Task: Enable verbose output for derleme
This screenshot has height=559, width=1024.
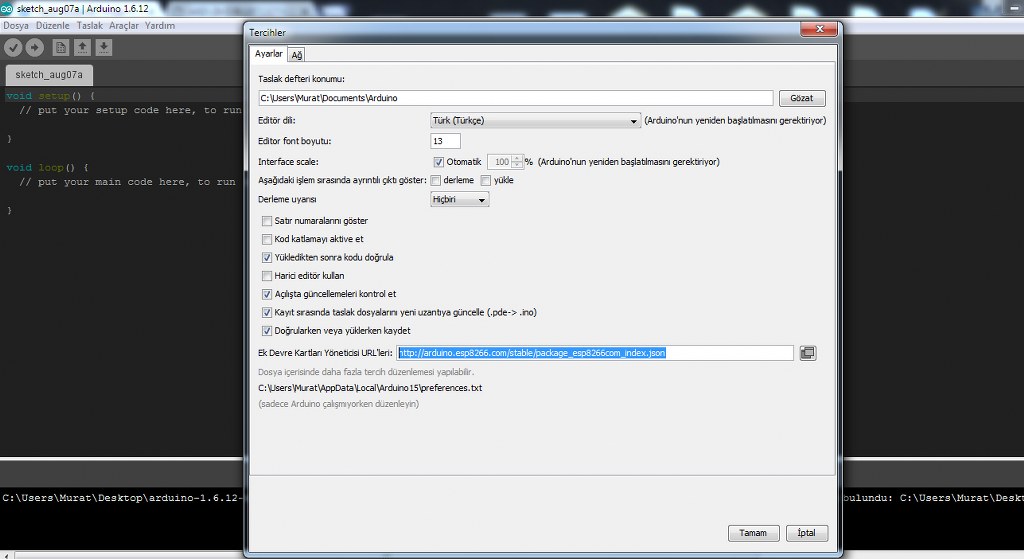Action: point(436,180)
